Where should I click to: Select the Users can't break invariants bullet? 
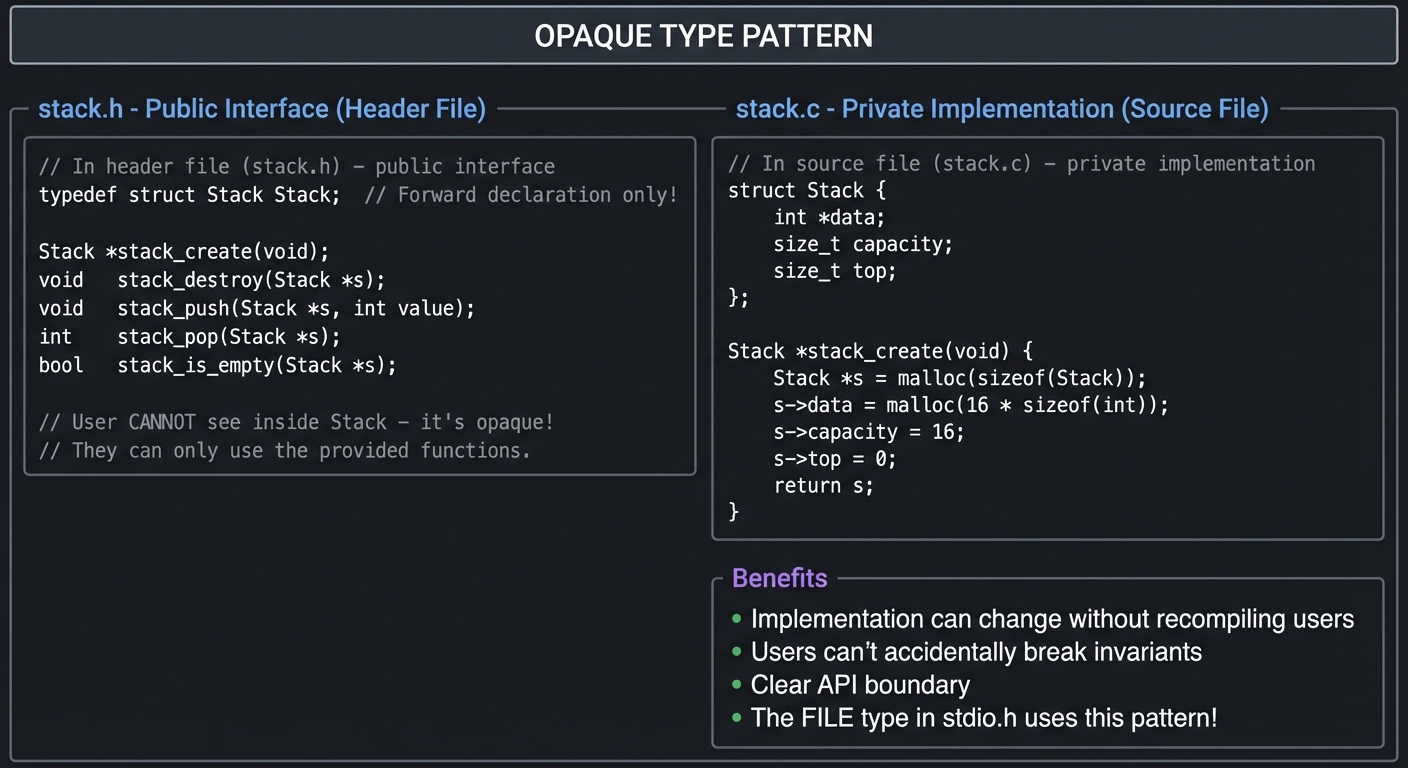(x=976, y=652)
